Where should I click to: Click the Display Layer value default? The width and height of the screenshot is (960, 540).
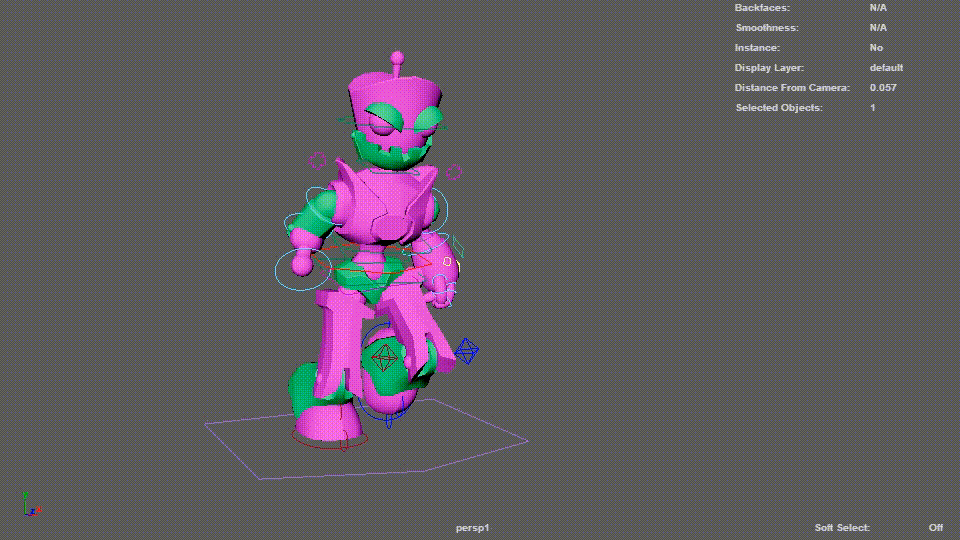pyautogui.click(x=886, y=68)
